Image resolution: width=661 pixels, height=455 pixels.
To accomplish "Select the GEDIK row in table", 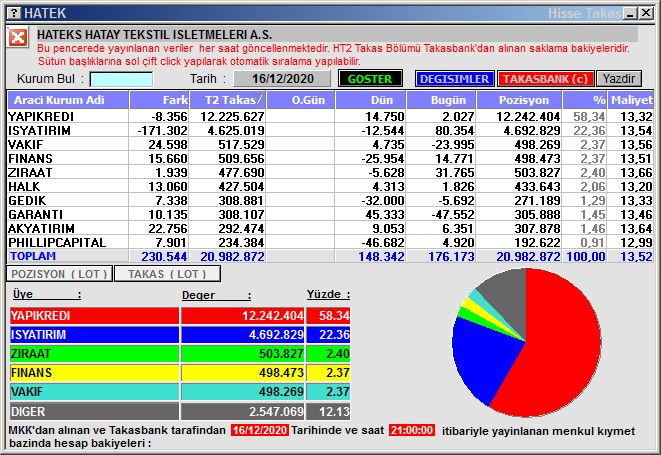I will pyautogui.click(x=330, y=200).
